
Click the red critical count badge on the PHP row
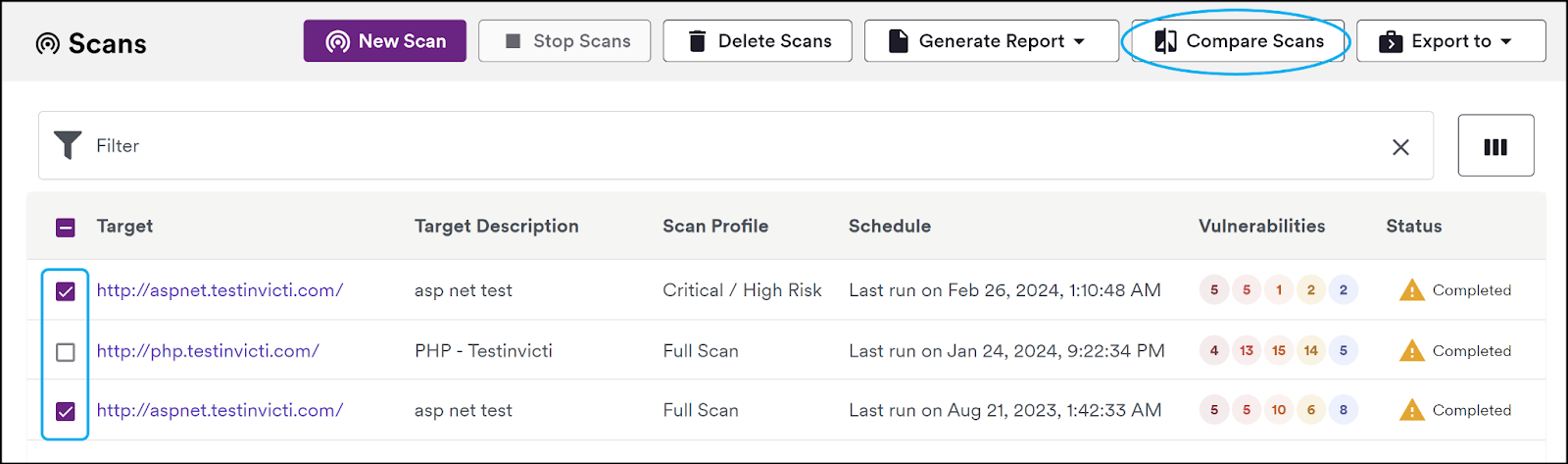[1214, 350]
